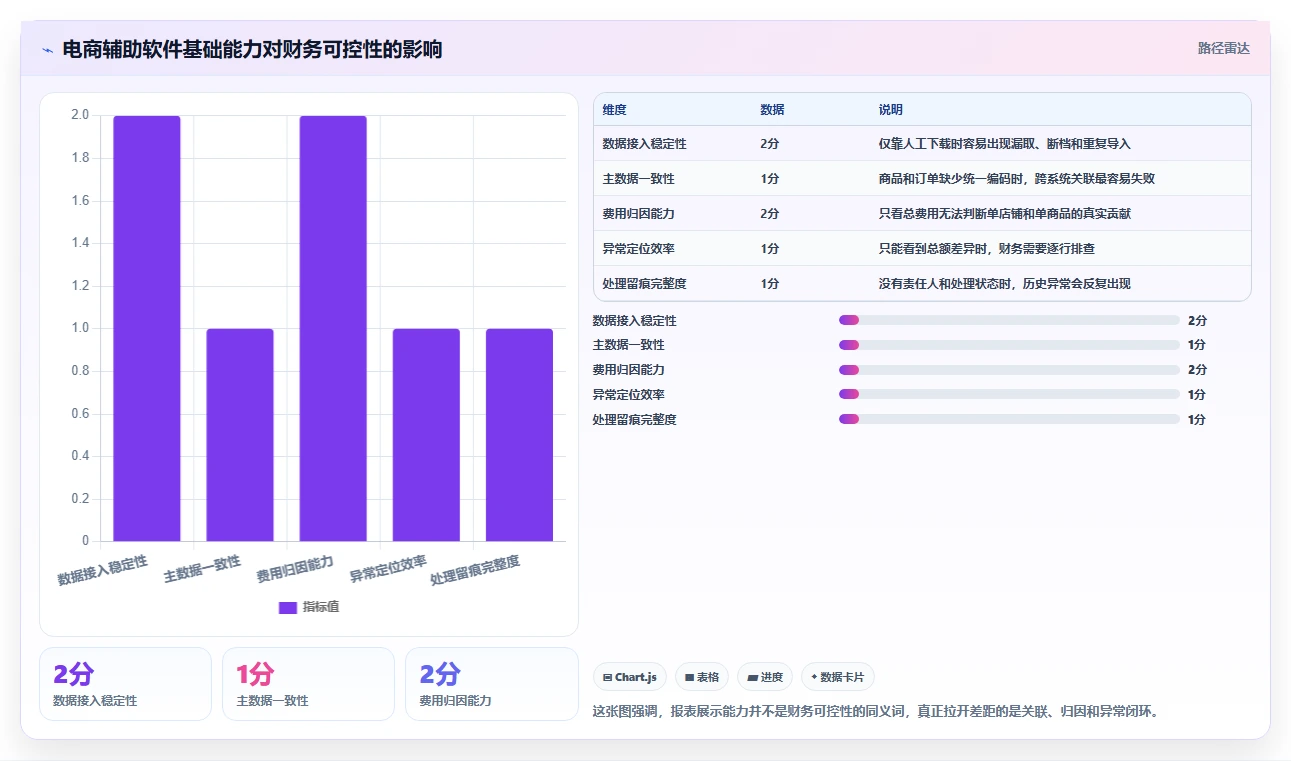This screenshot has width=1291, height=761.
Task: Click the 路径雷达 label in header
Action: click(x=1224, y=48)
